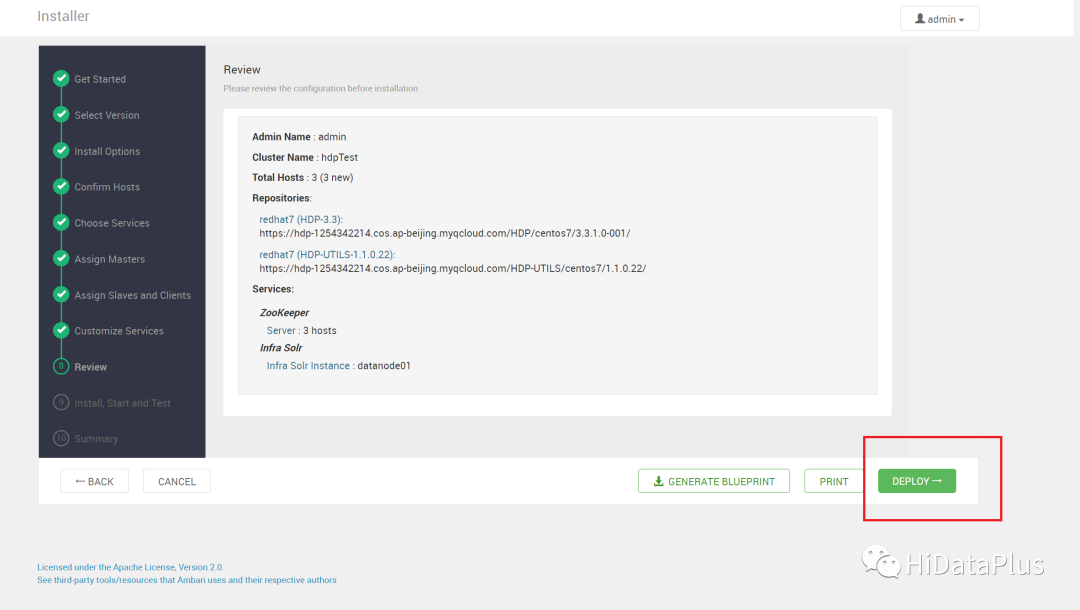This screenshot has height=610, width=1080.
Task: Click the Infra Solr Instance label
Action: [308, 366]
